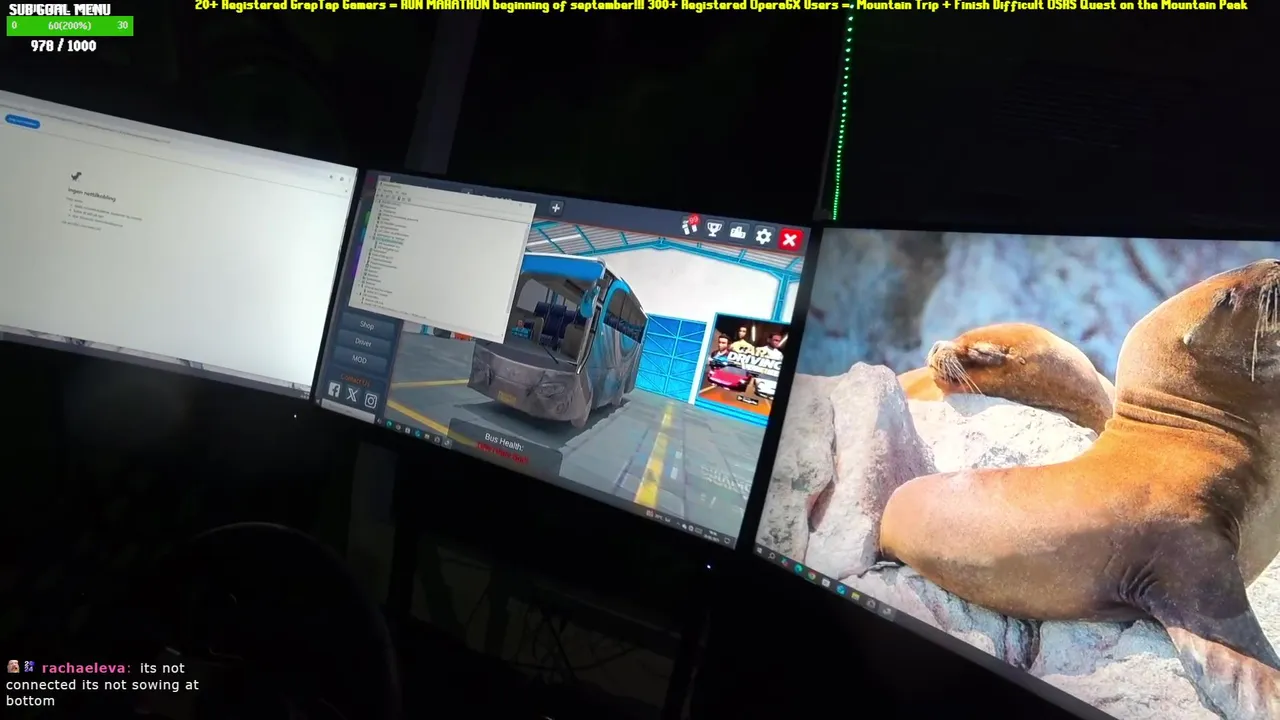Click the blue button on the left monitor's browser
The height and width of the screenshot is (720, 1280).
click(22, 121)
